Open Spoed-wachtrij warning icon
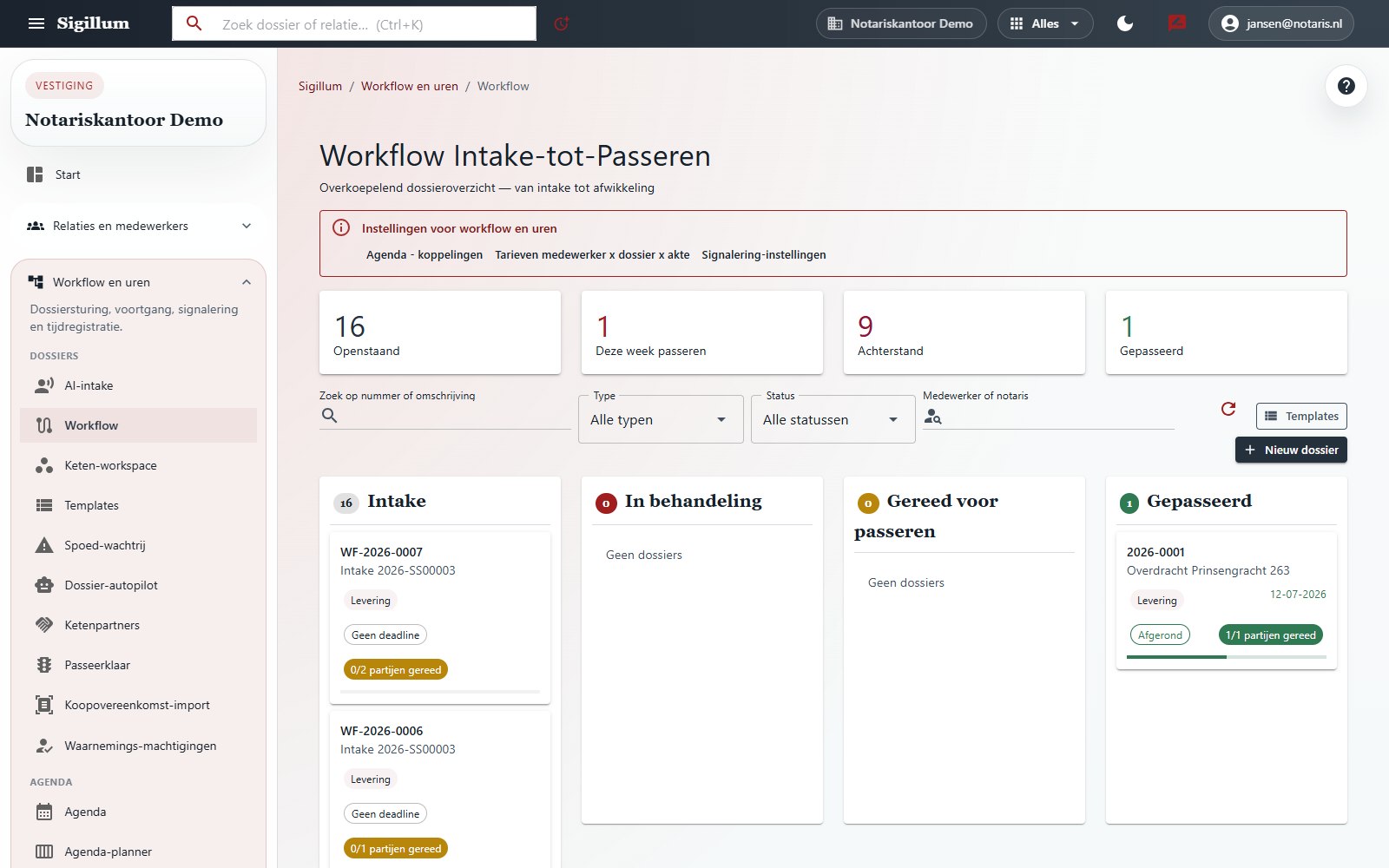Image resolution: width=1389 pixels, height=868 pixels. point(44,545)
